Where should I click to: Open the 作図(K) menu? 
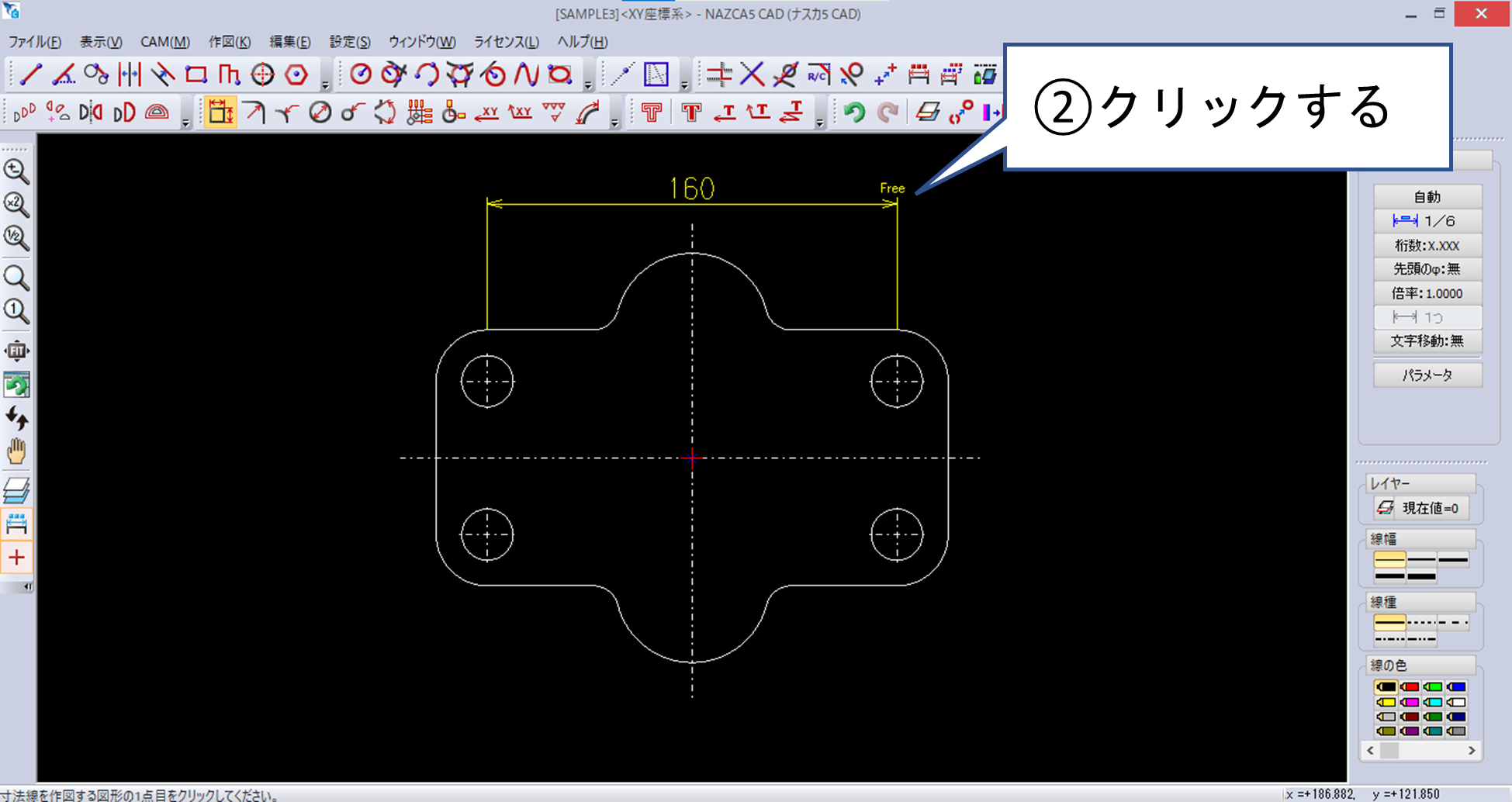click(x=230, y=42)
